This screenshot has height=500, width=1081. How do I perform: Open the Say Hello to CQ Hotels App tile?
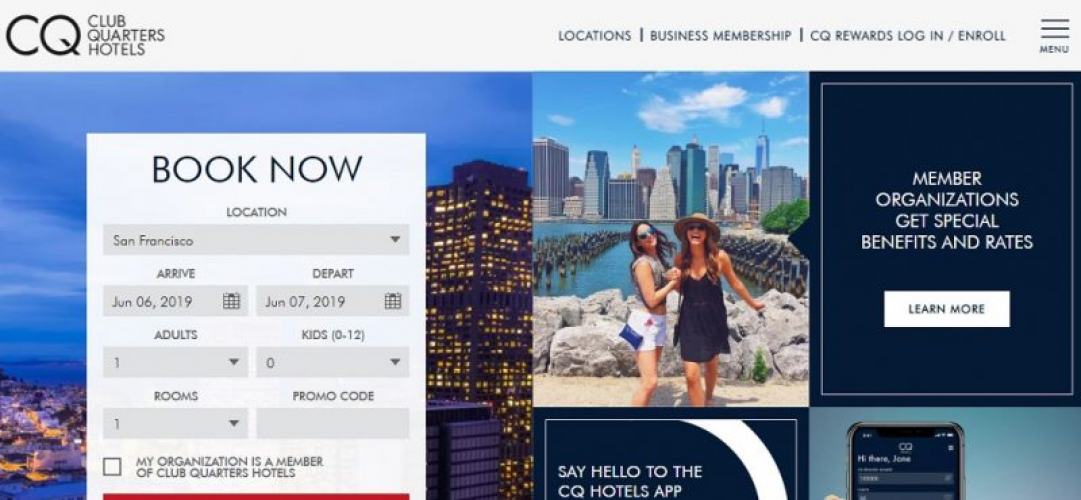pos(671,454)
